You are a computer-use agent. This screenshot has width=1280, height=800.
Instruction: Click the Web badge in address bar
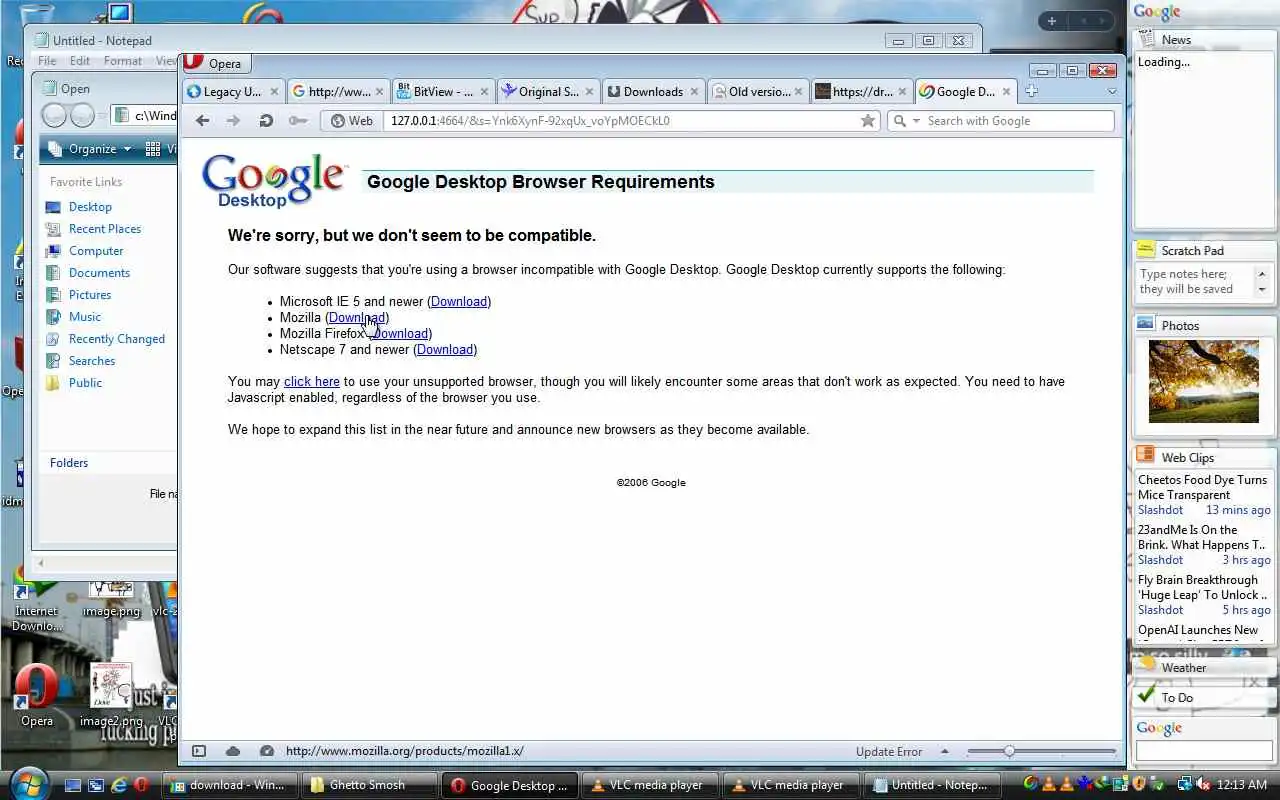(x=352, y=121)
